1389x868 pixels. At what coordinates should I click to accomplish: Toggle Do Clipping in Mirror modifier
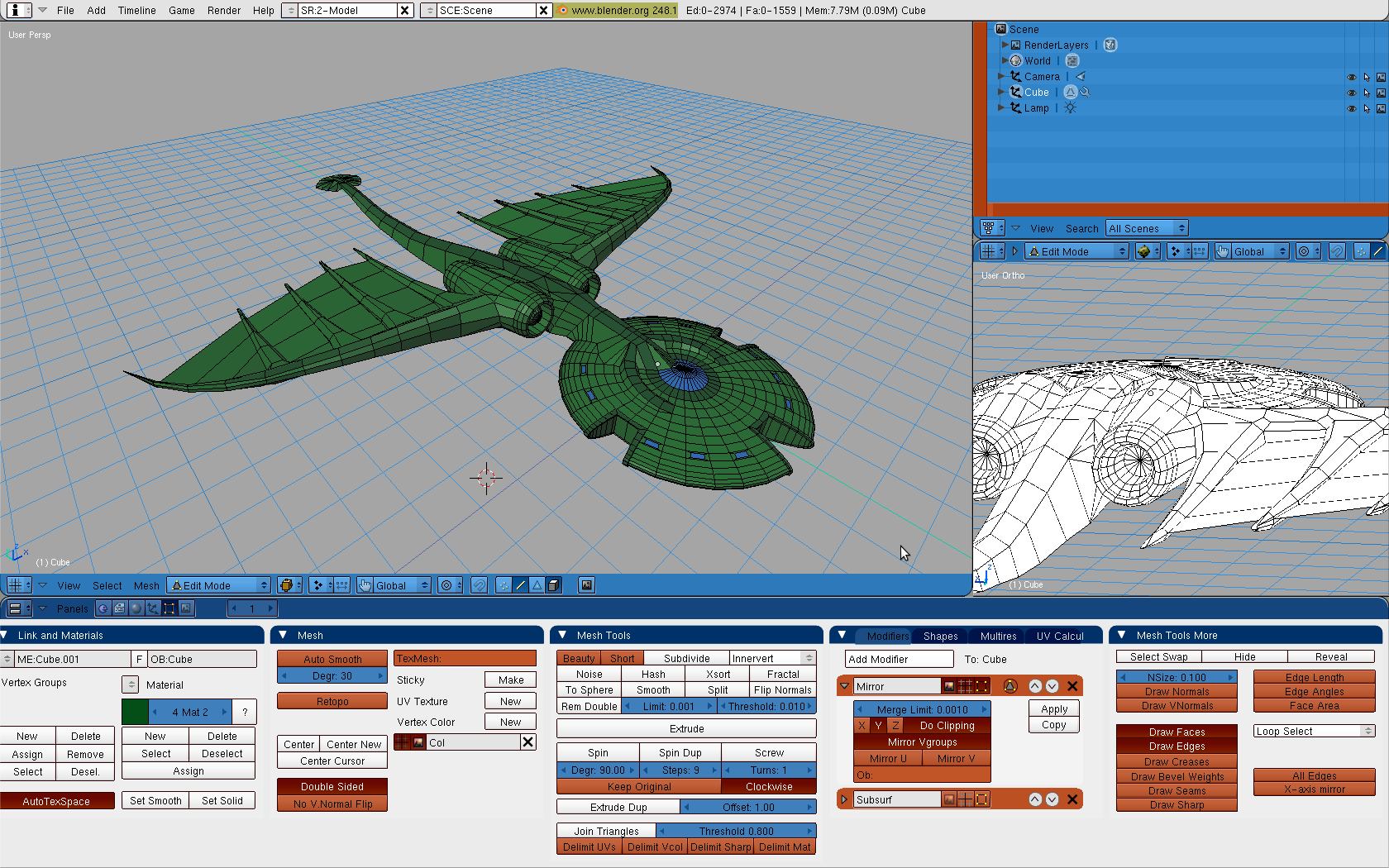947,726
